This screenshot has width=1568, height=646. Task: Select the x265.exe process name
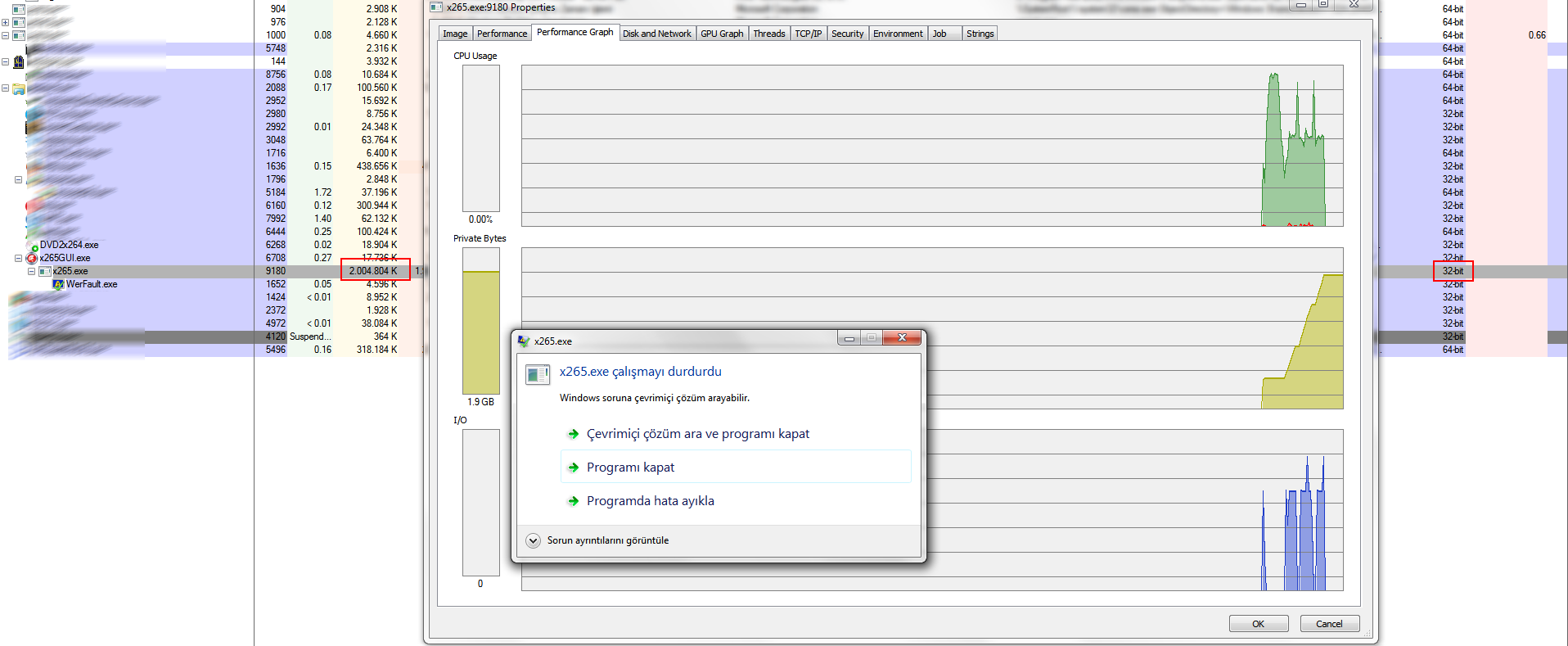tap(70, 271)
